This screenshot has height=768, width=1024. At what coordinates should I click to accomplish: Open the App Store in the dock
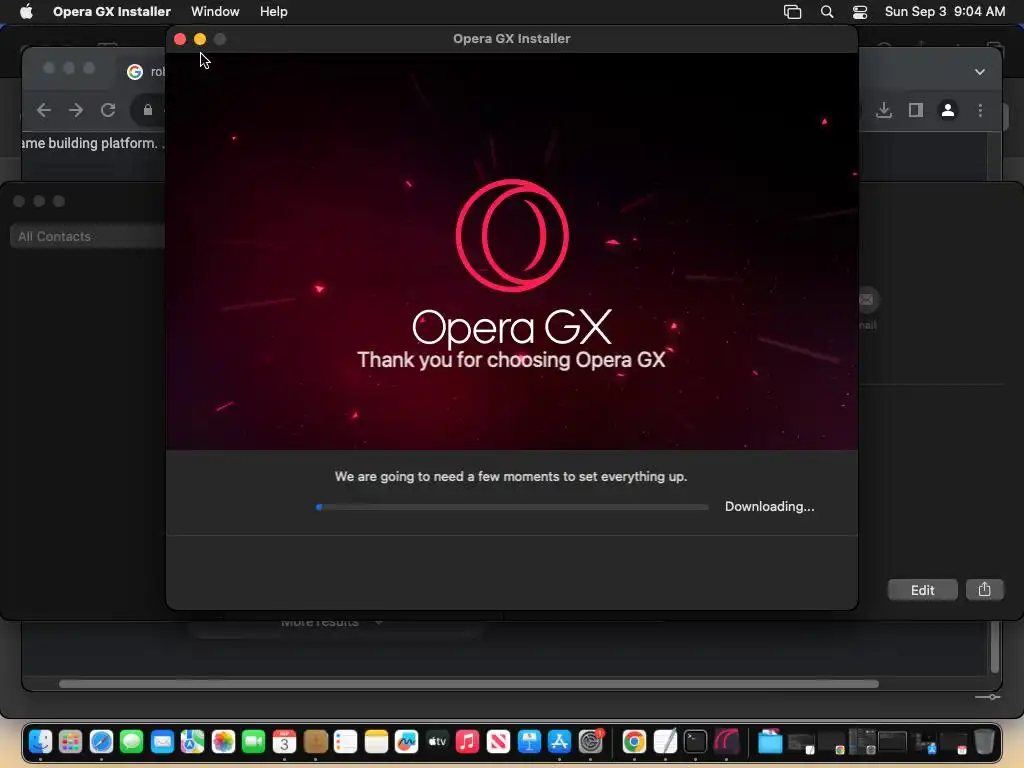click(x=559, y=742)
